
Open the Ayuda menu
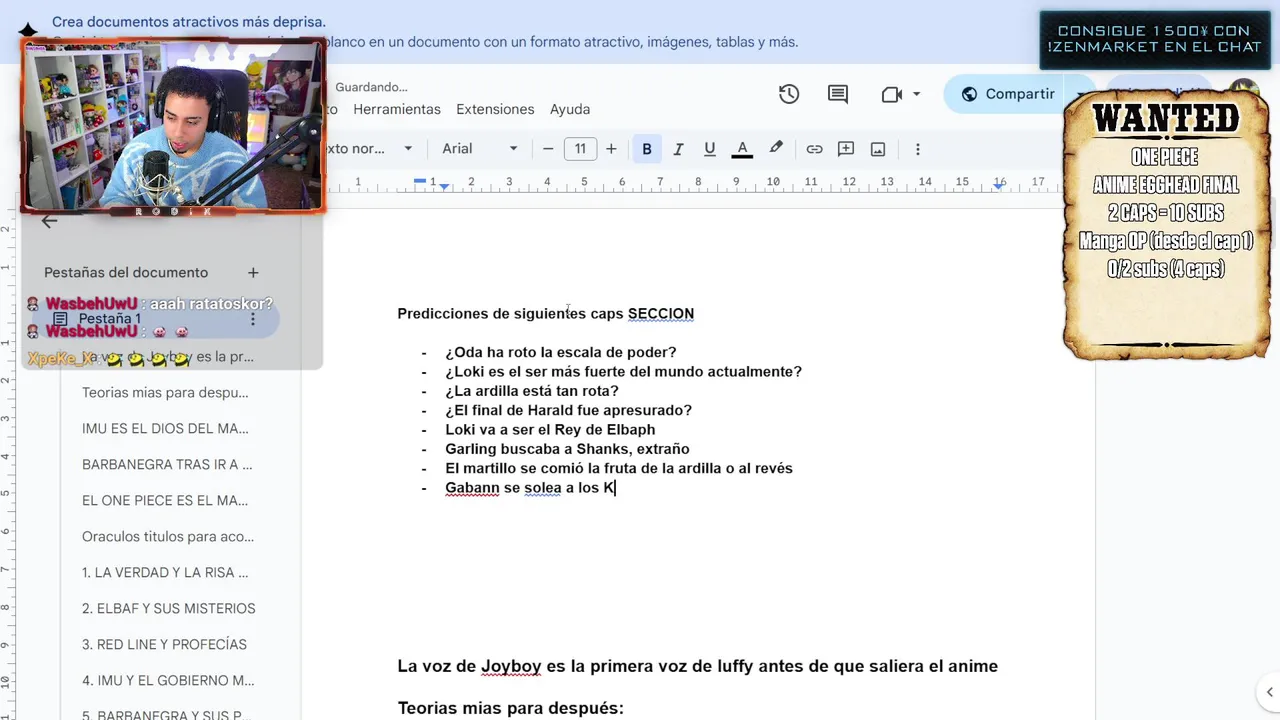570,109
